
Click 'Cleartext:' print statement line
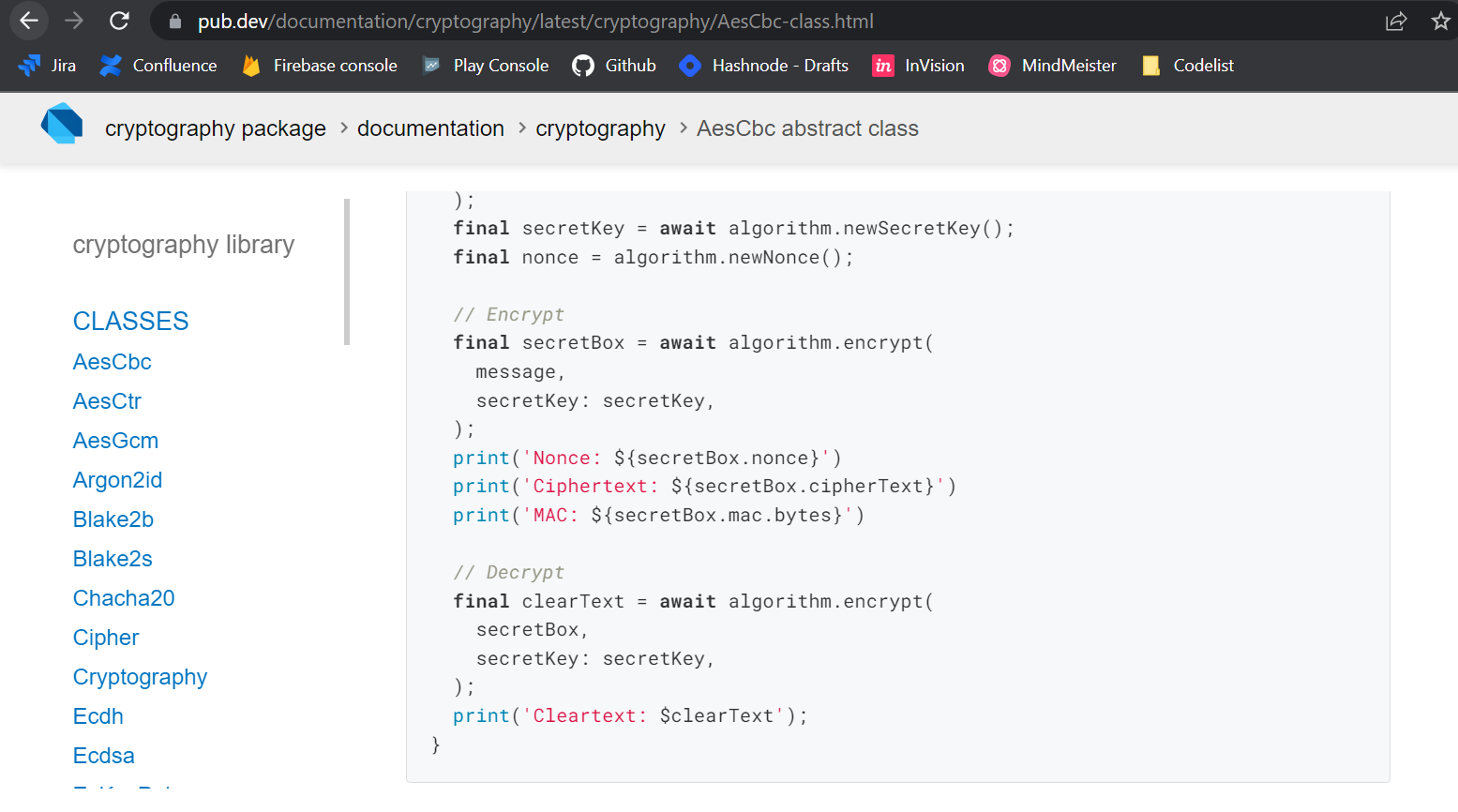630,715
